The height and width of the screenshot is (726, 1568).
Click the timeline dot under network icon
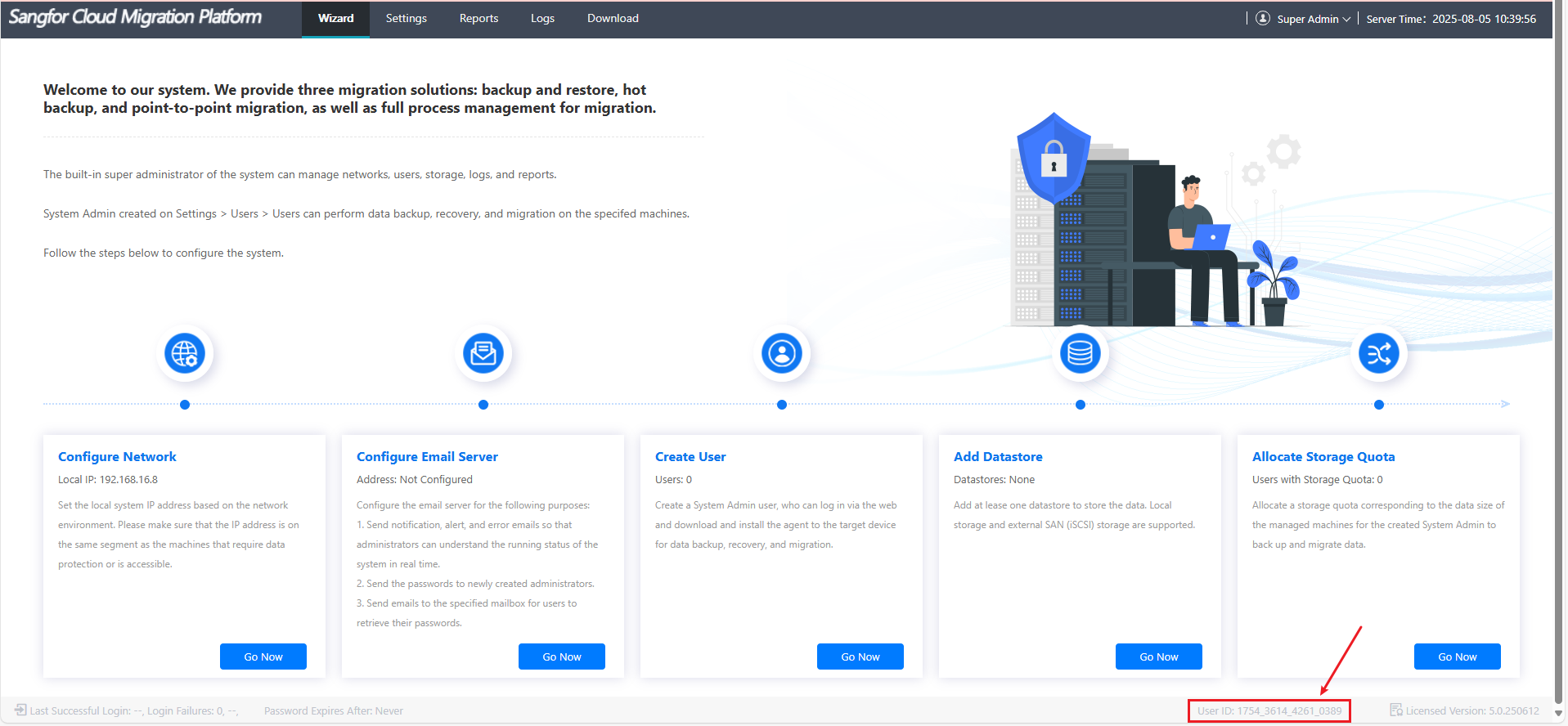point(185,405)
